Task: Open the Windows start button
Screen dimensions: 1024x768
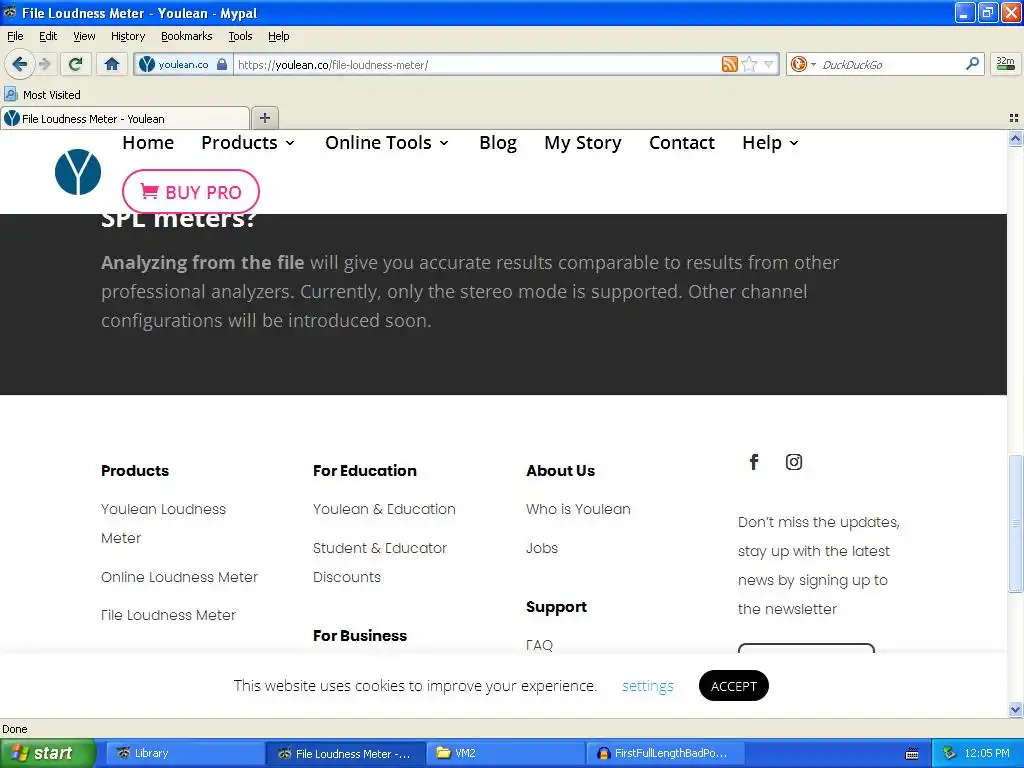Action: click(x=48, y=753)
